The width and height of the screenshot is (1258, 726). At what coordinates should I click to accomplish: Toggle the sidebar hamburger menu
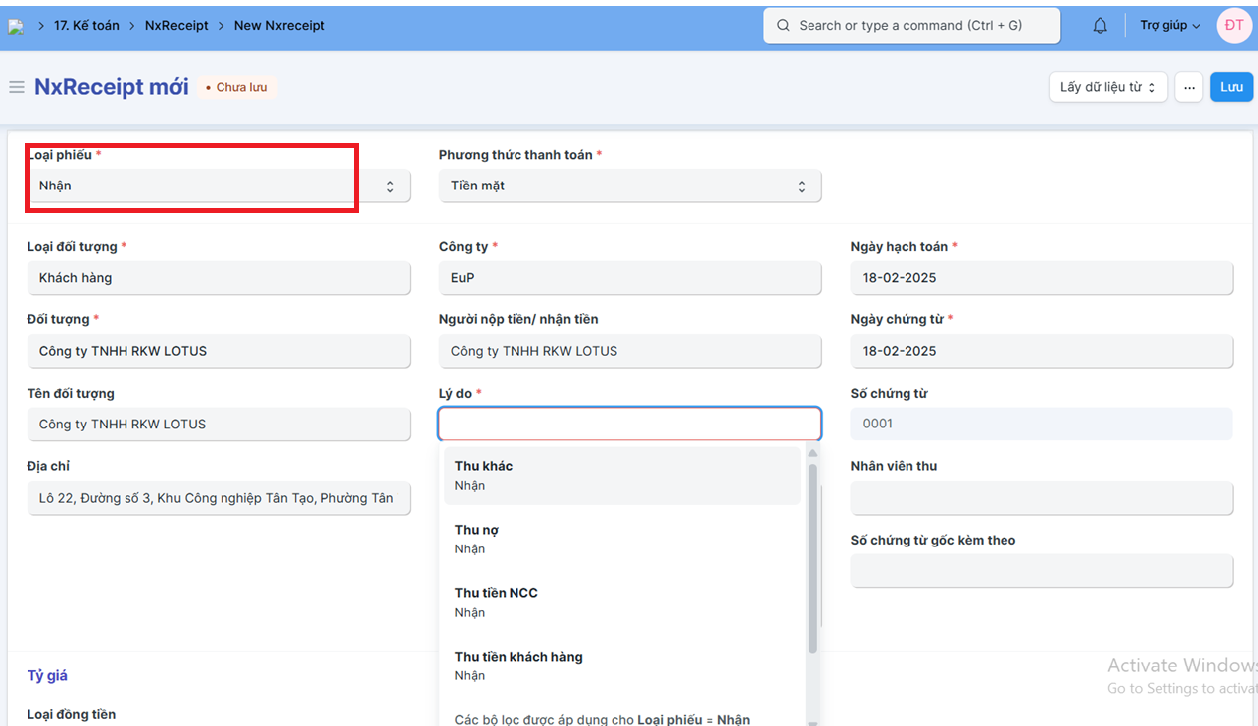(x=16, y=87)
